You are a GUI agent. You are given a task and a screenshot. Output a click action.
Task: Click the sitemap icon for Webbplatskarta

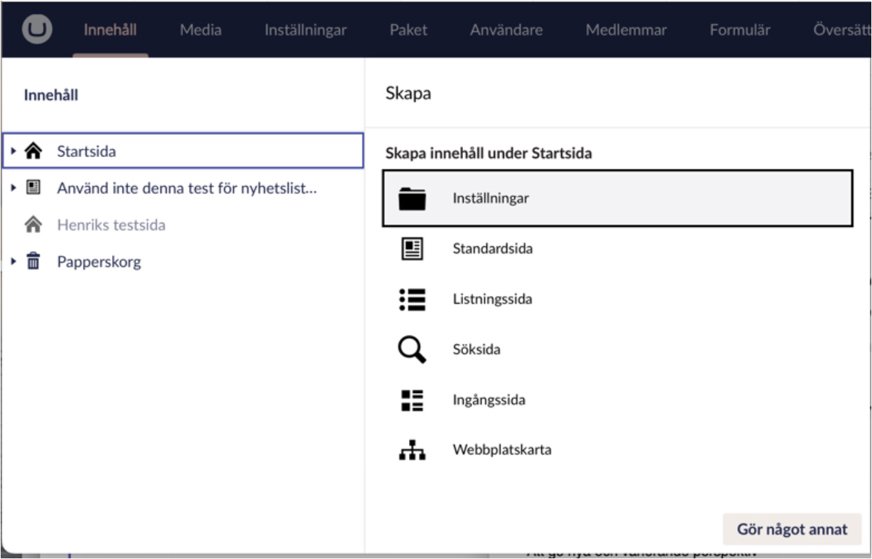point(412,450)
